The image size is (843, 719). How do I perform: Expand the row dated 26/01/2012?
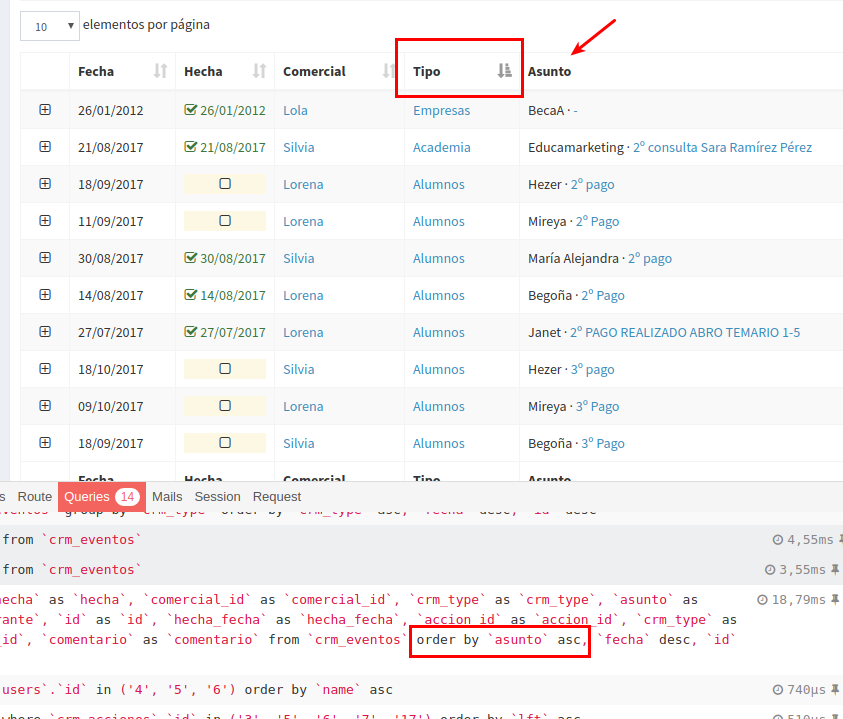coord(45,110)
